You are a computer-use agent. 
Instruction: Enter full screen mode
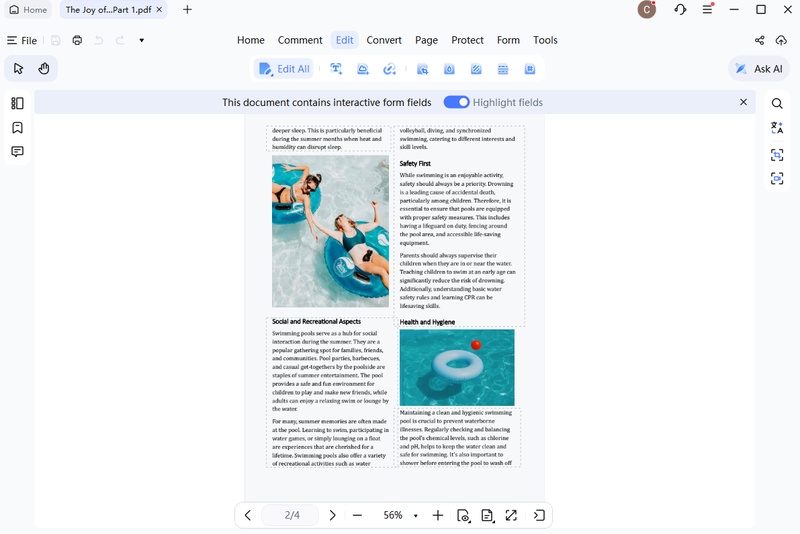click(511, 516)
